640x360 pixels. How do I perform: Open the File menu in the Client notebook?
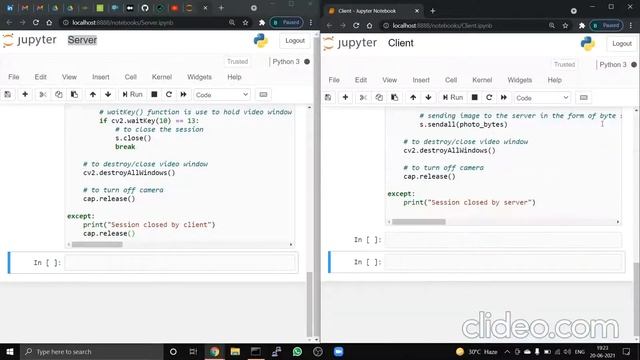[334, 80]
